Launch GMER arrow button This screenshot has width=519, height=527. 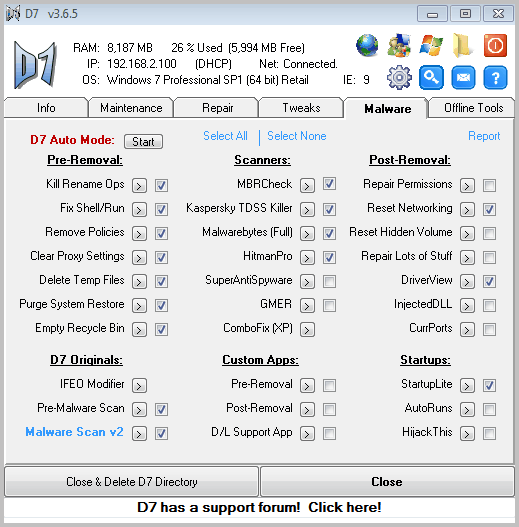click(307, 306)
